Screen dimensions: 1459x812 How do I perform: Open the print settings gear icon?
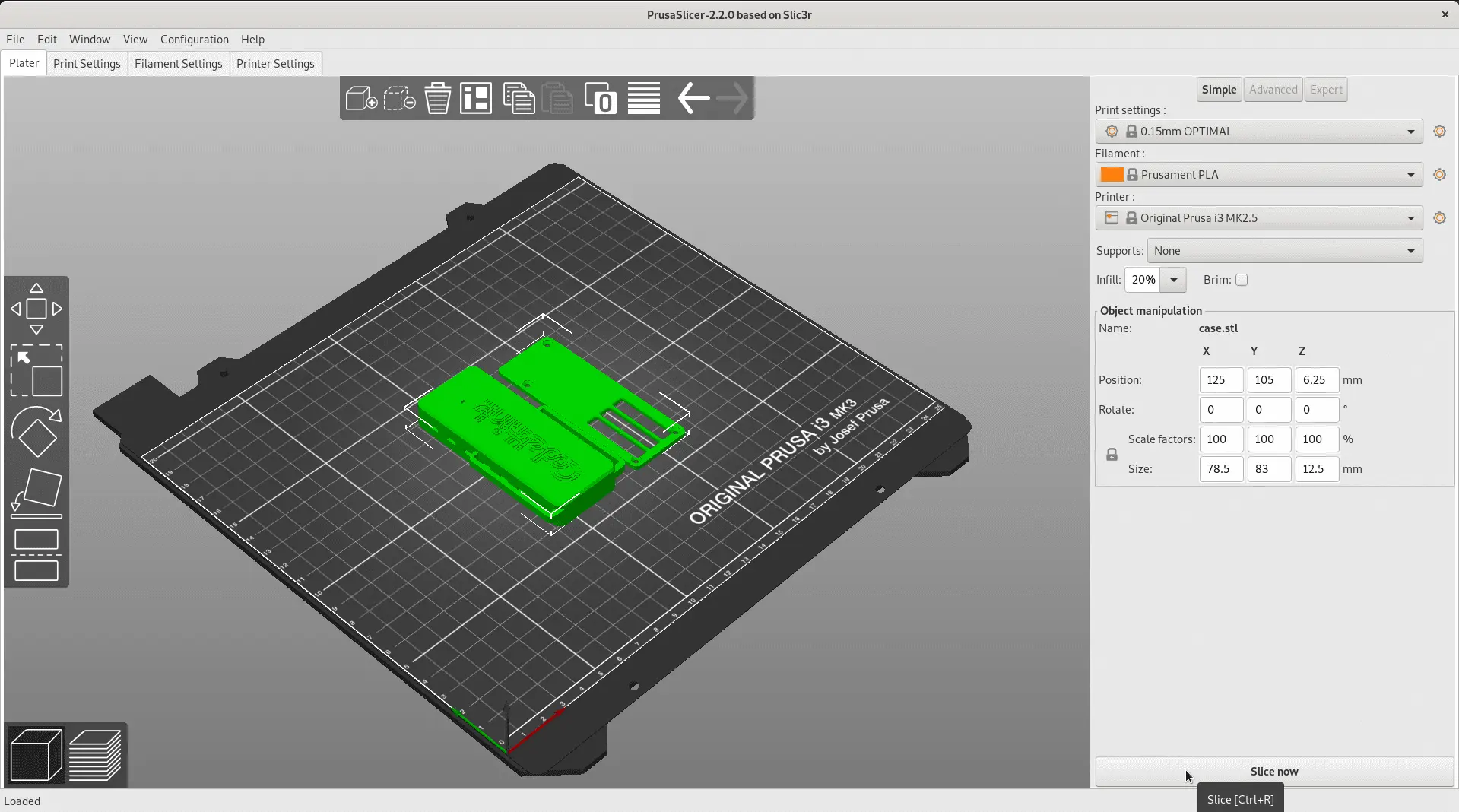pyautogui.click(x=1439, y=132)
